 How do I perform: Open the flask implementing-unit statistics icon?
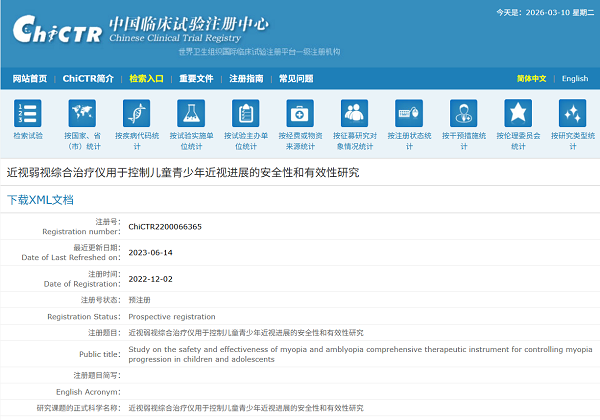(x=190, y=113)
